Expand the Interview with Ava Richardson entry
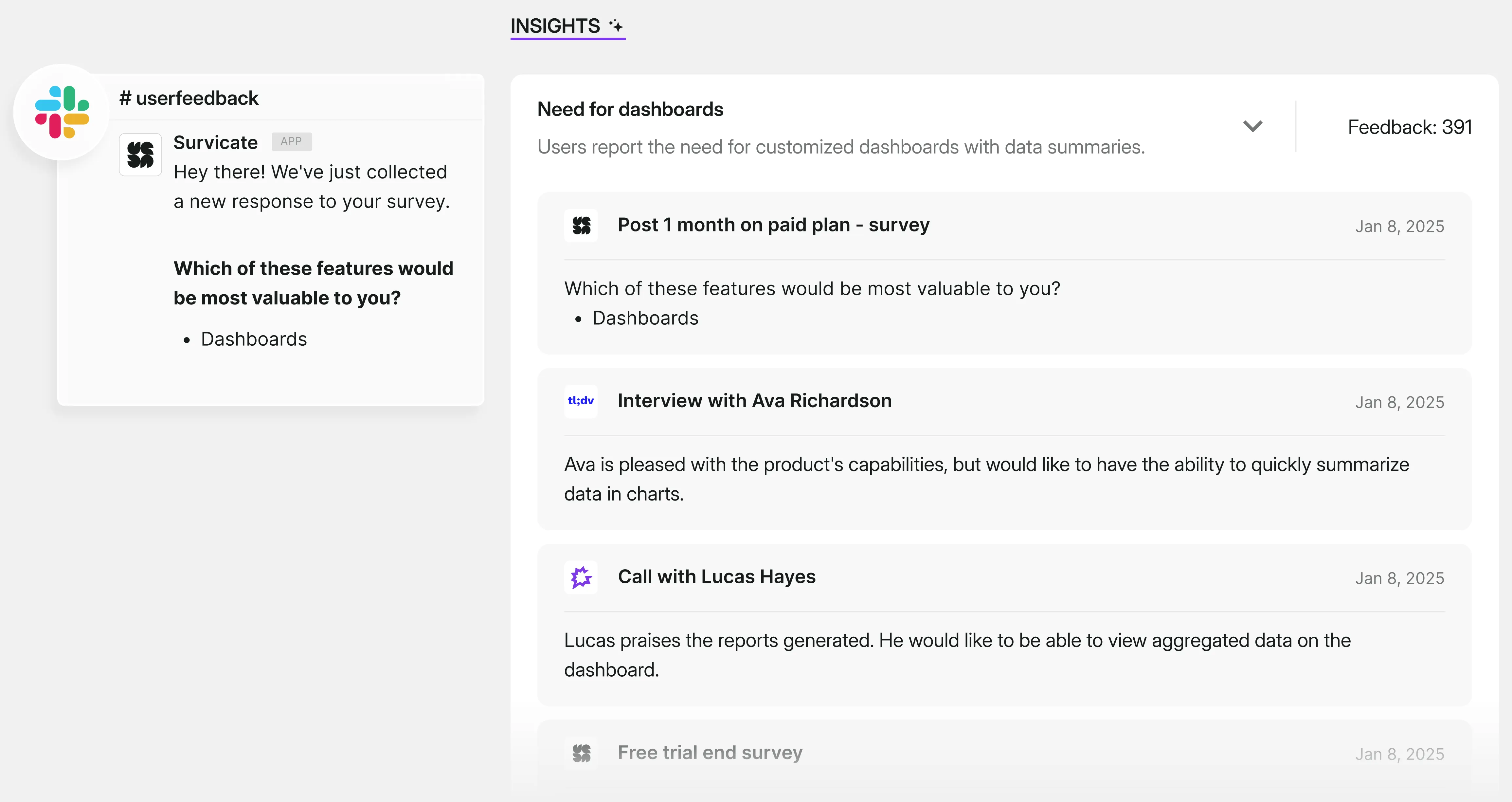The height and width of the screenshot is (802, 1512). click(754, 401)
